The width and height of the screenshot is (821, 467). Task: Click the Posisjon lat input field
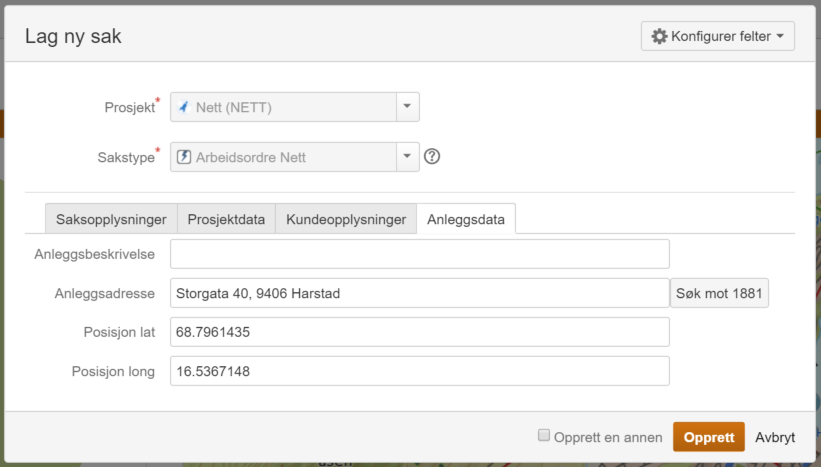(419, 332)
